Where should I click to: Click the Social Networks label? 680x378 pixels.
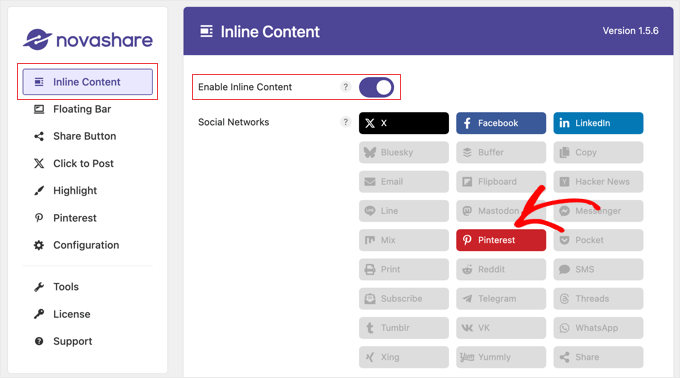tap(233, 122)
